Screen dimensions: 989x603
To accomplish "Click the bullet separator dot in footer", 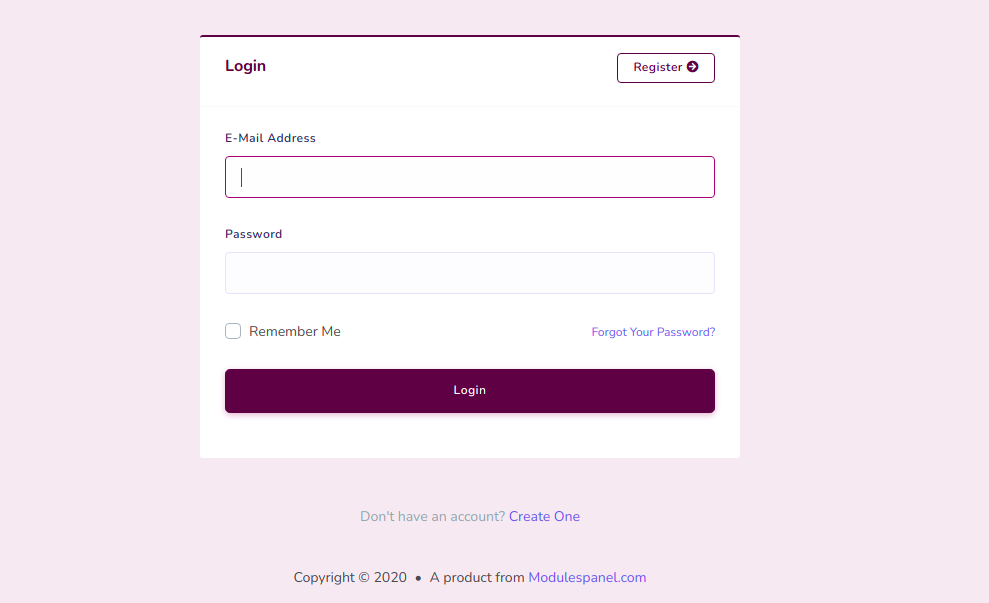I will pos(418,578).
